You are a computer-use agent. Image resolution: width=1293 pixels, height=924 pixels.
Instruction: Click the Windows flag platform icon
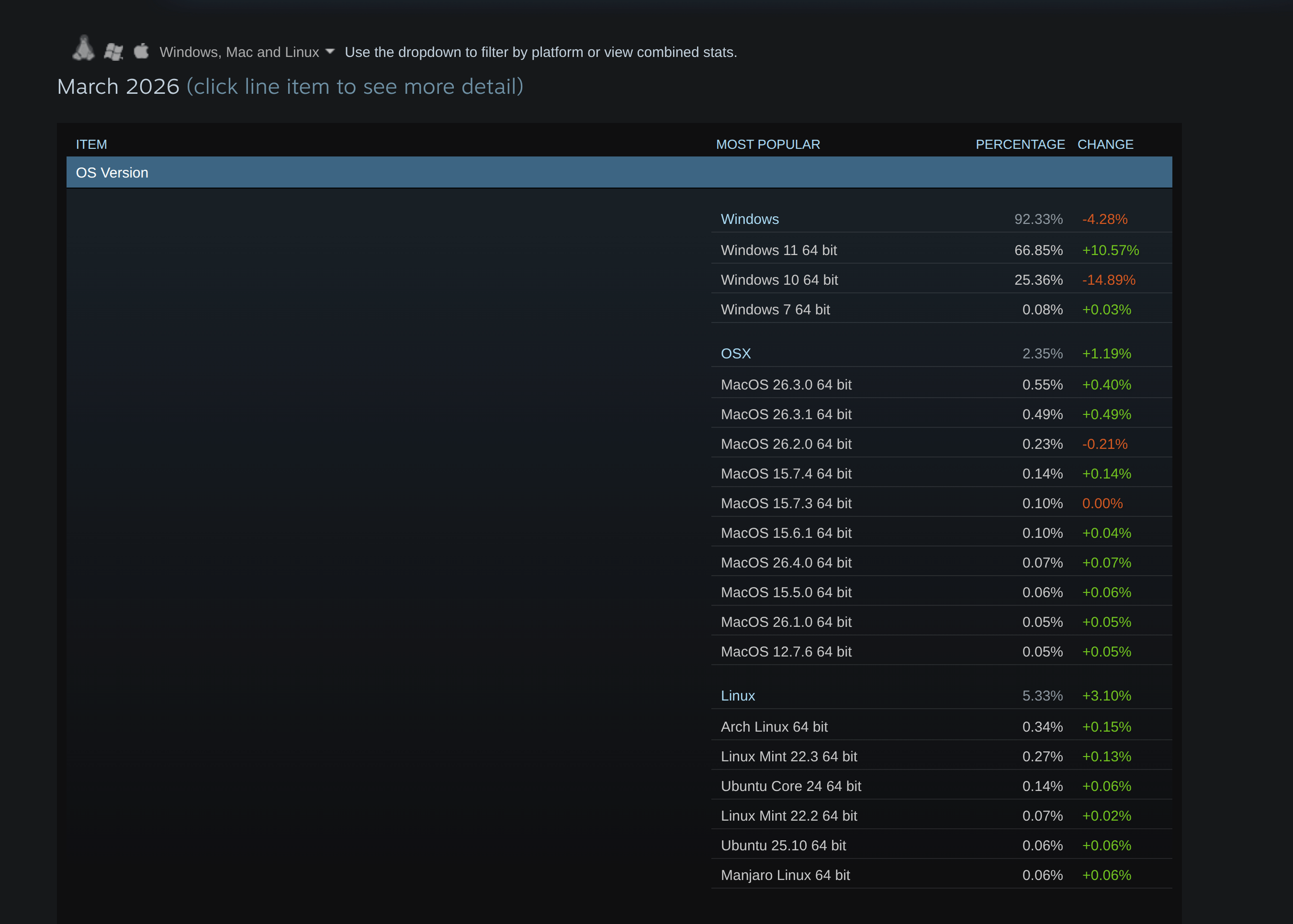click(113, 52)
